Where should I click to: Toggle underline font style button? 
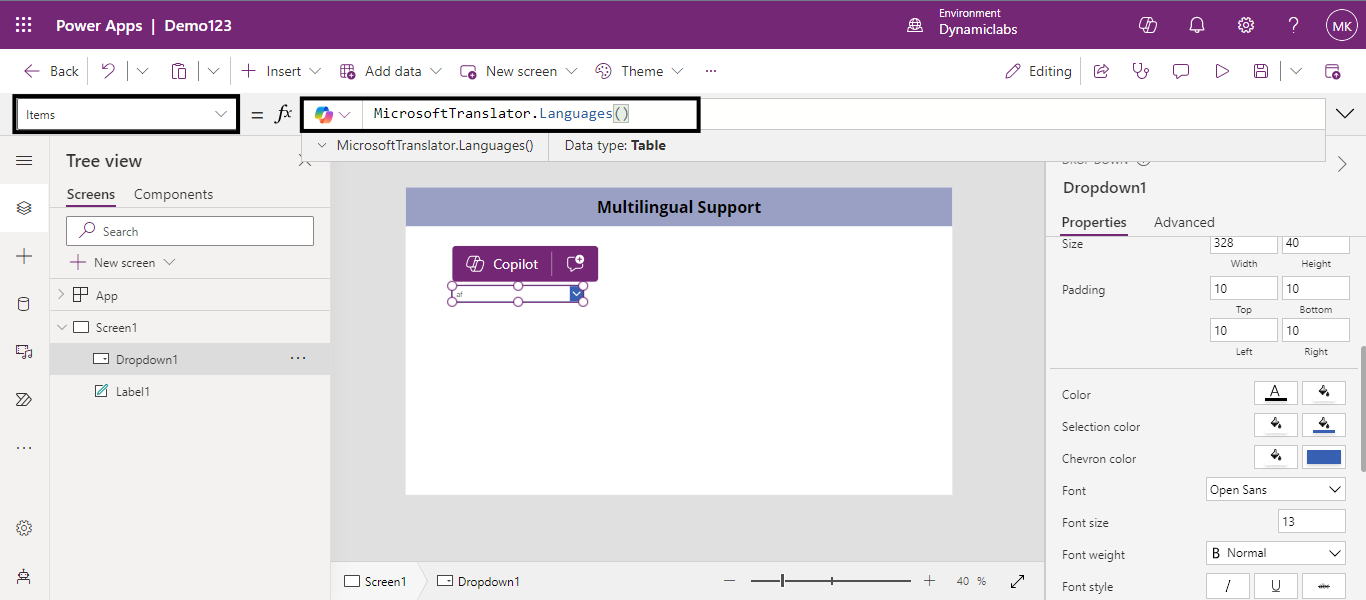1276,586
